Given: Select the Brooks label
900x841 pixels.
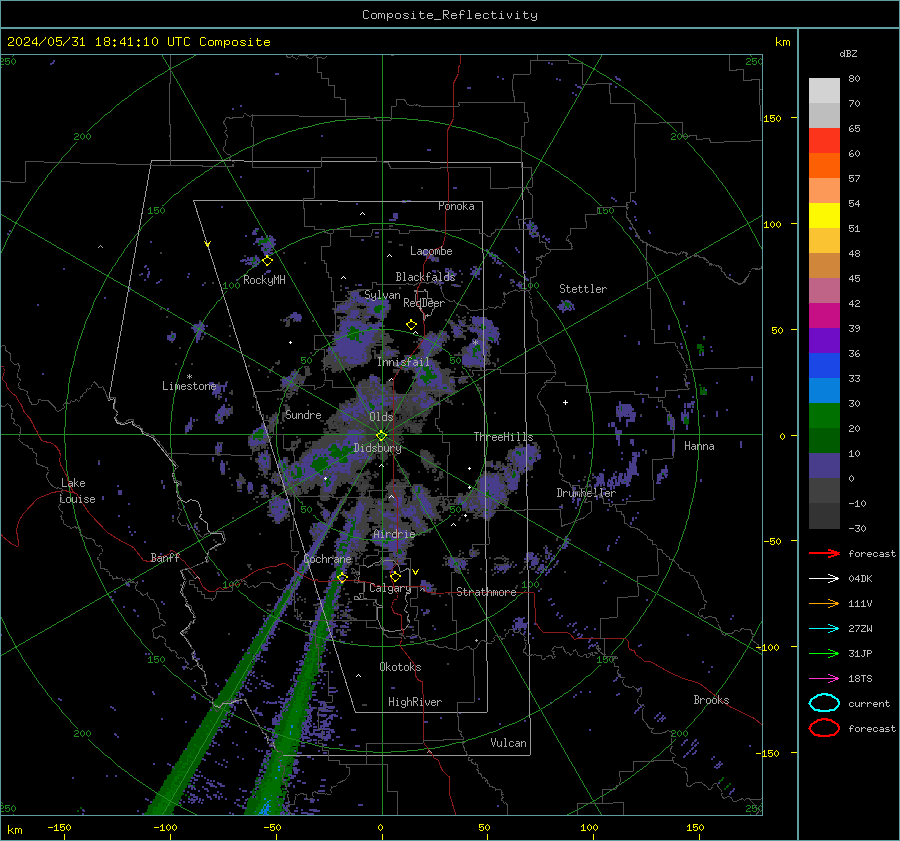Looking at the screenshot, I should 711,700.
